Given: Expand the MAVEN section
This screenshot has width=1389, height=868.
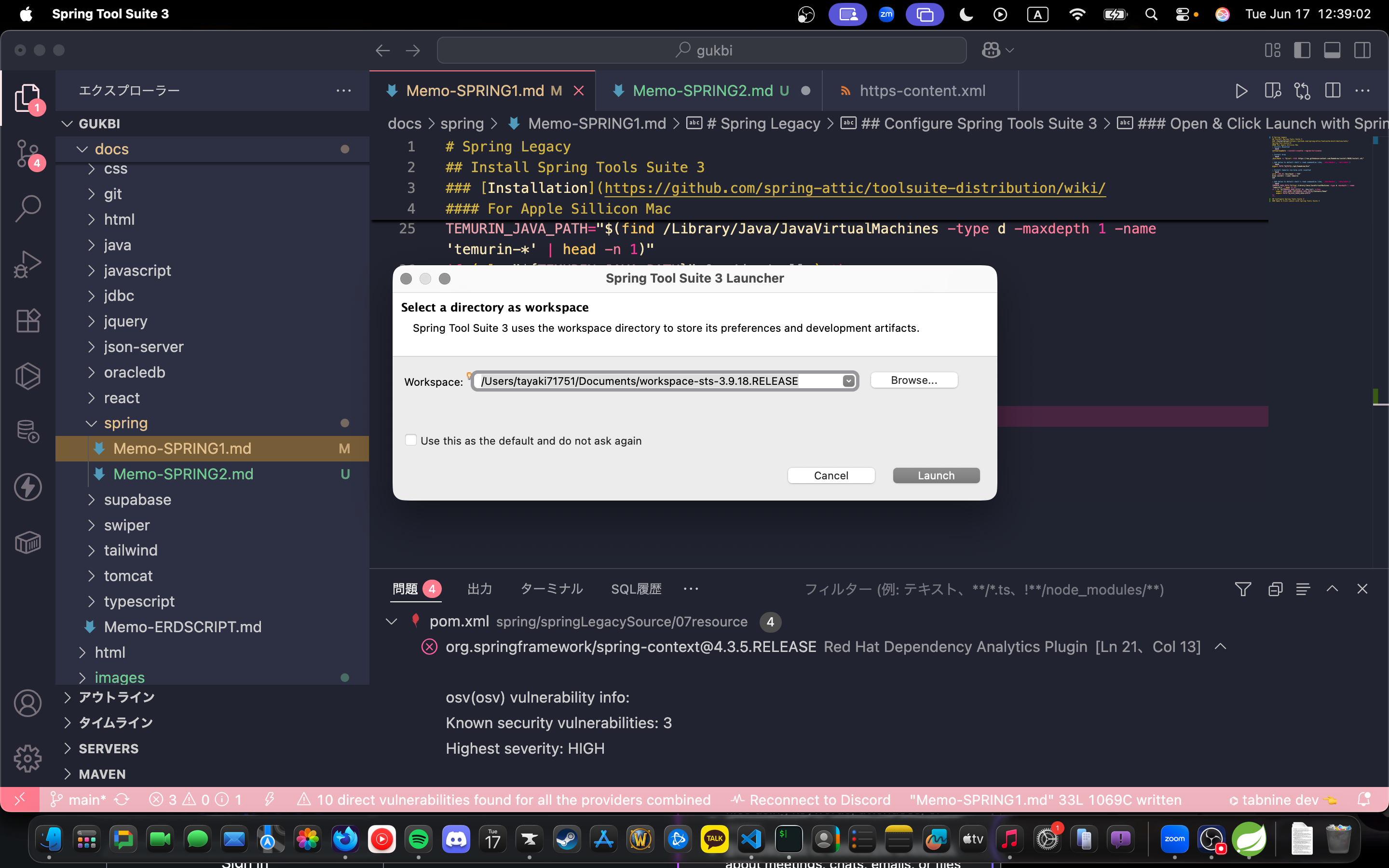Looking at the screenshot, I should point(67,774).
